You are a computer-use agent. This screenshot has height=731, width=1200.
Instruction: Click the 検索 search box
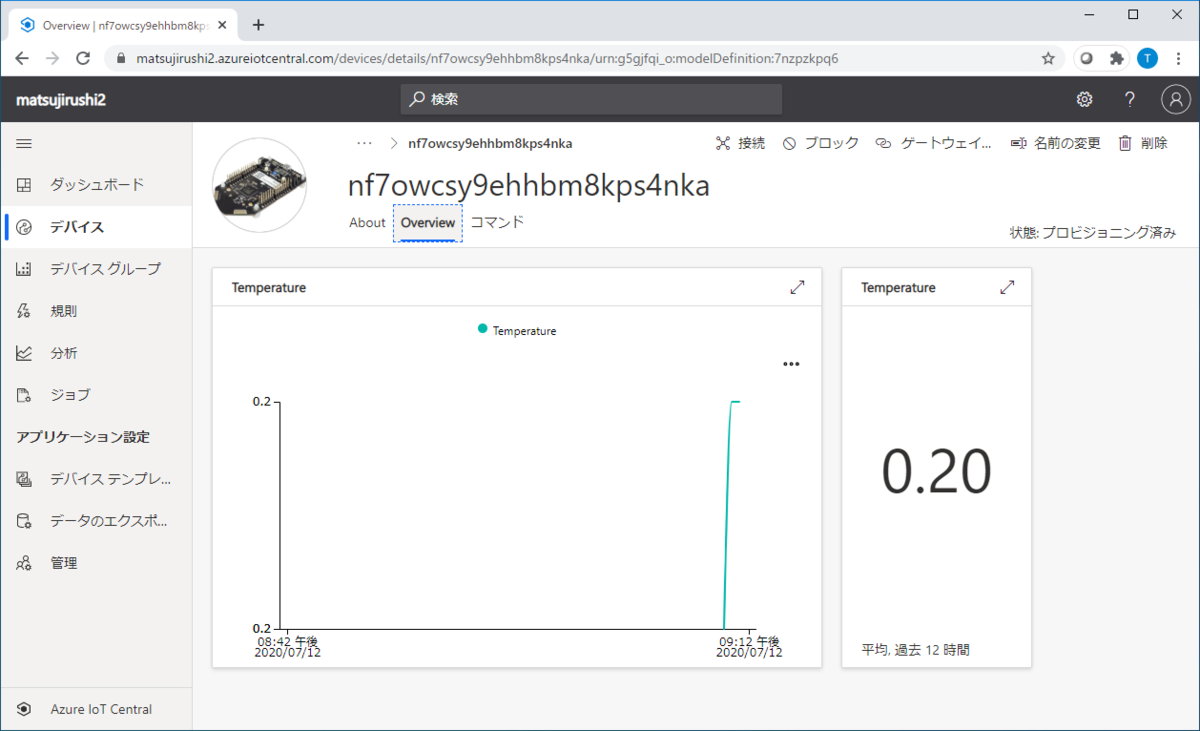591,99
